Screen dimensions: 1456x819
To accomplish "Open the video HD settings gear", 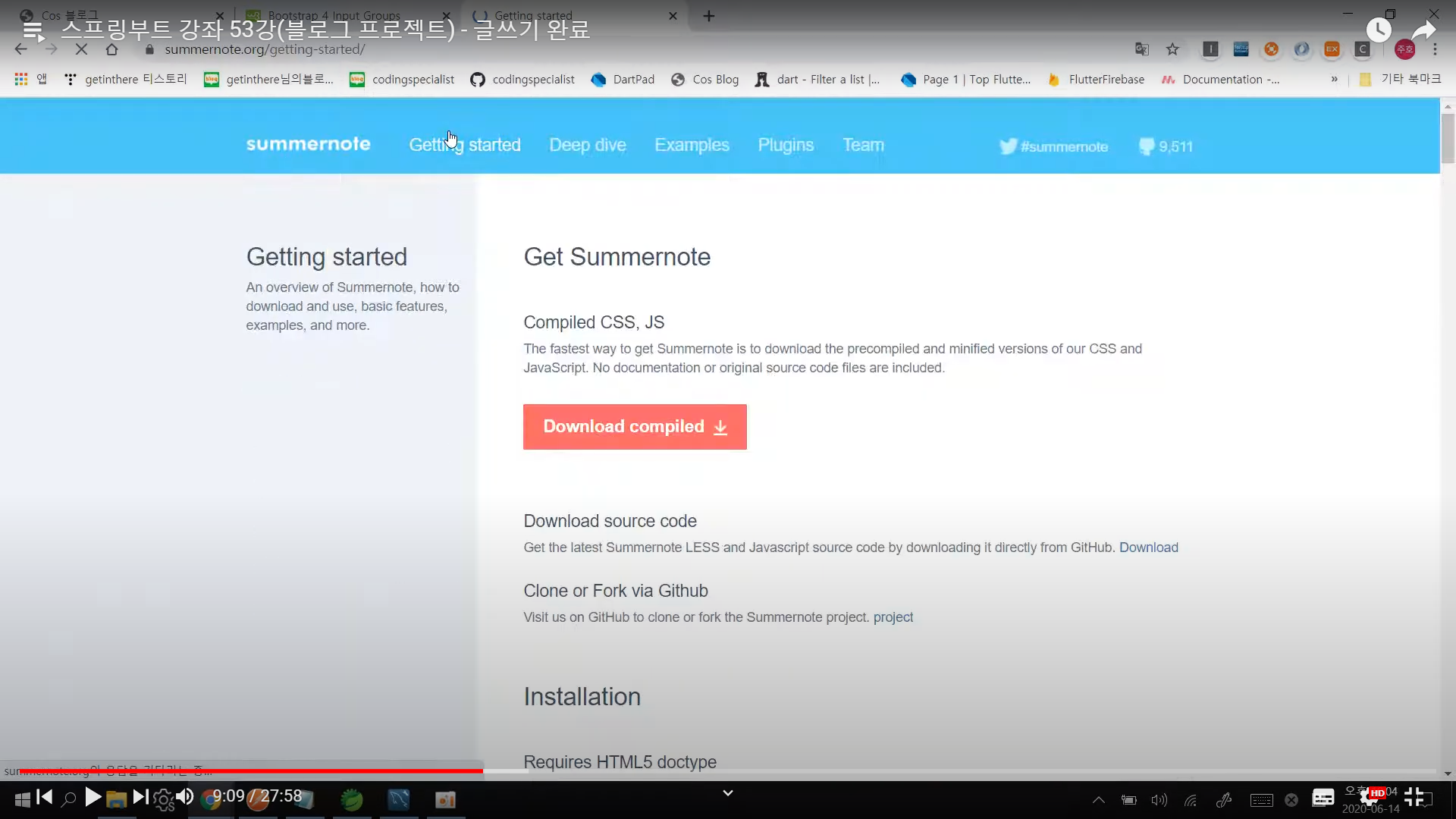I will point(1372,797).
